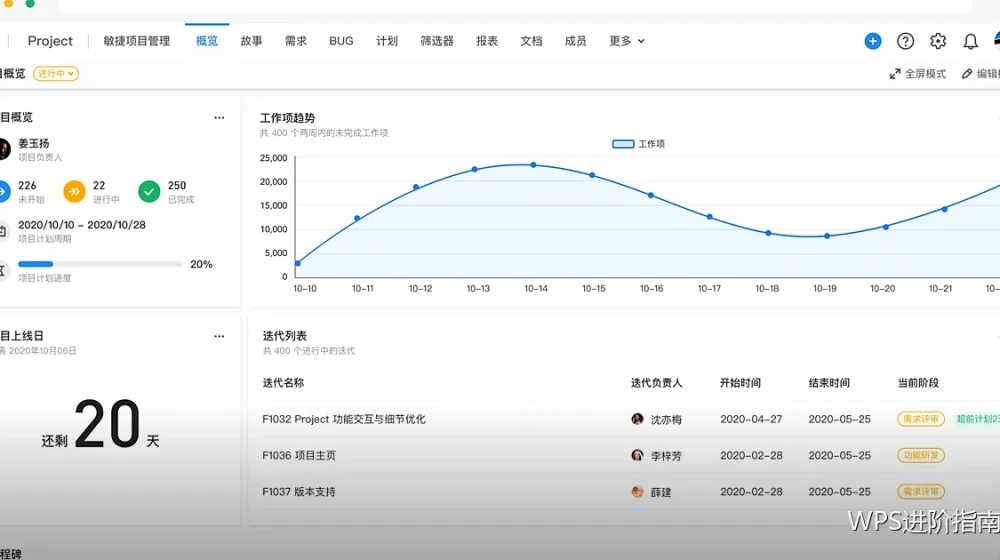Click the 工作项 legend swatch

coord(623,144)
